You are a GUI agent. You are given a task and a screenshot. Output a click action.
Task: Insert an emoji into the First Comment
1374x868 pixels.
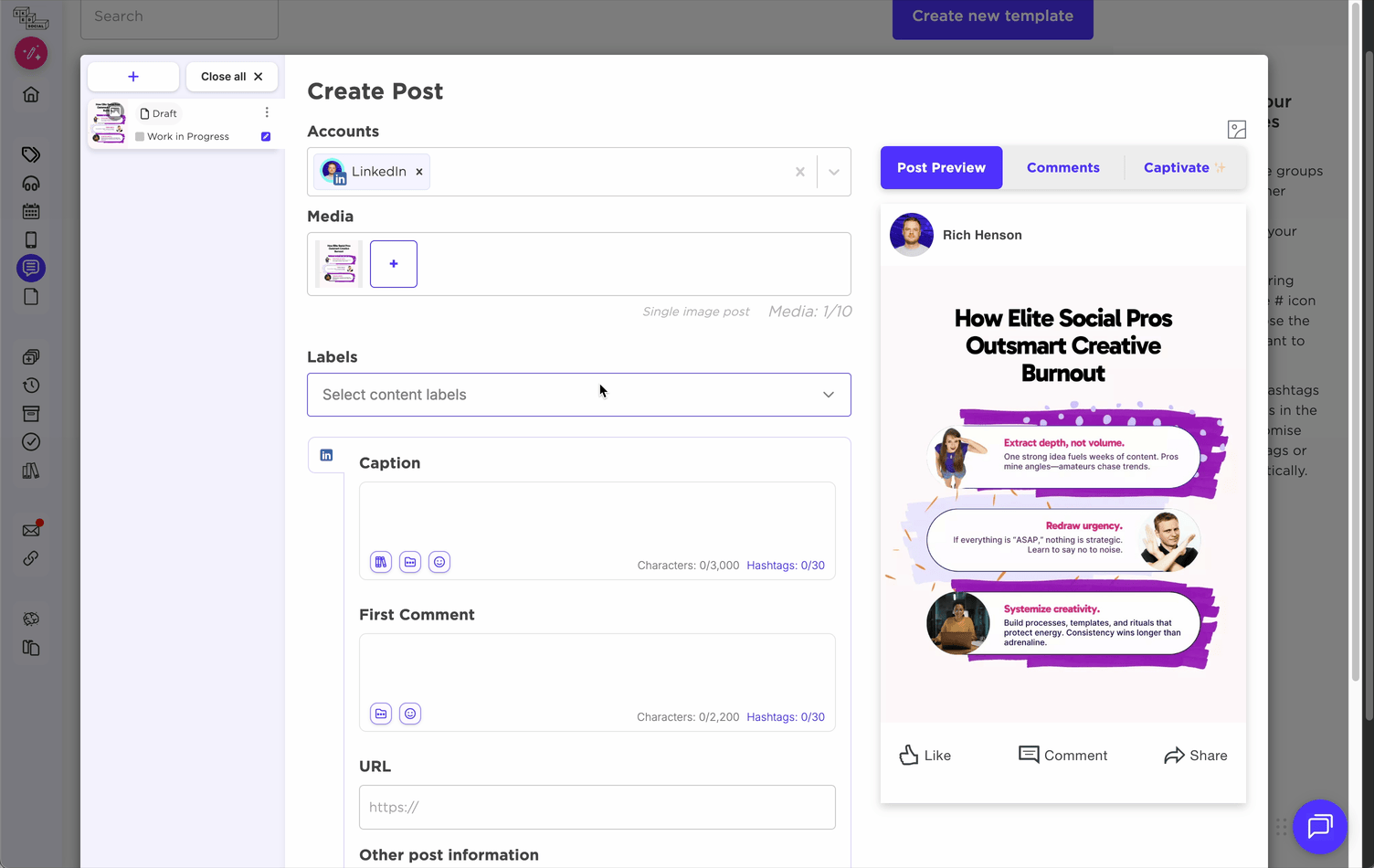click(x=410, y=714)
